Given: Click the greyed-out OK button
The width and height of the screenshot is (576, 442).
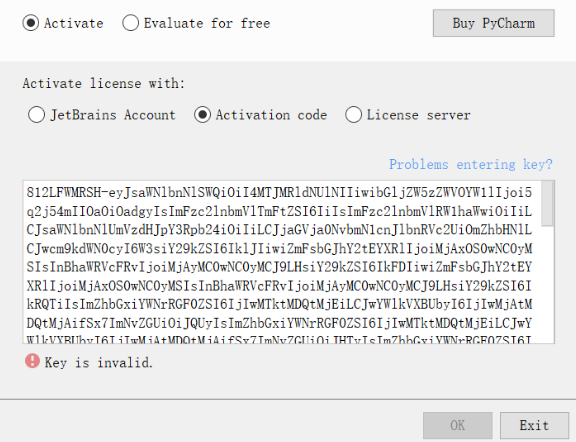Looking at the screenshot, I should 457,425.
